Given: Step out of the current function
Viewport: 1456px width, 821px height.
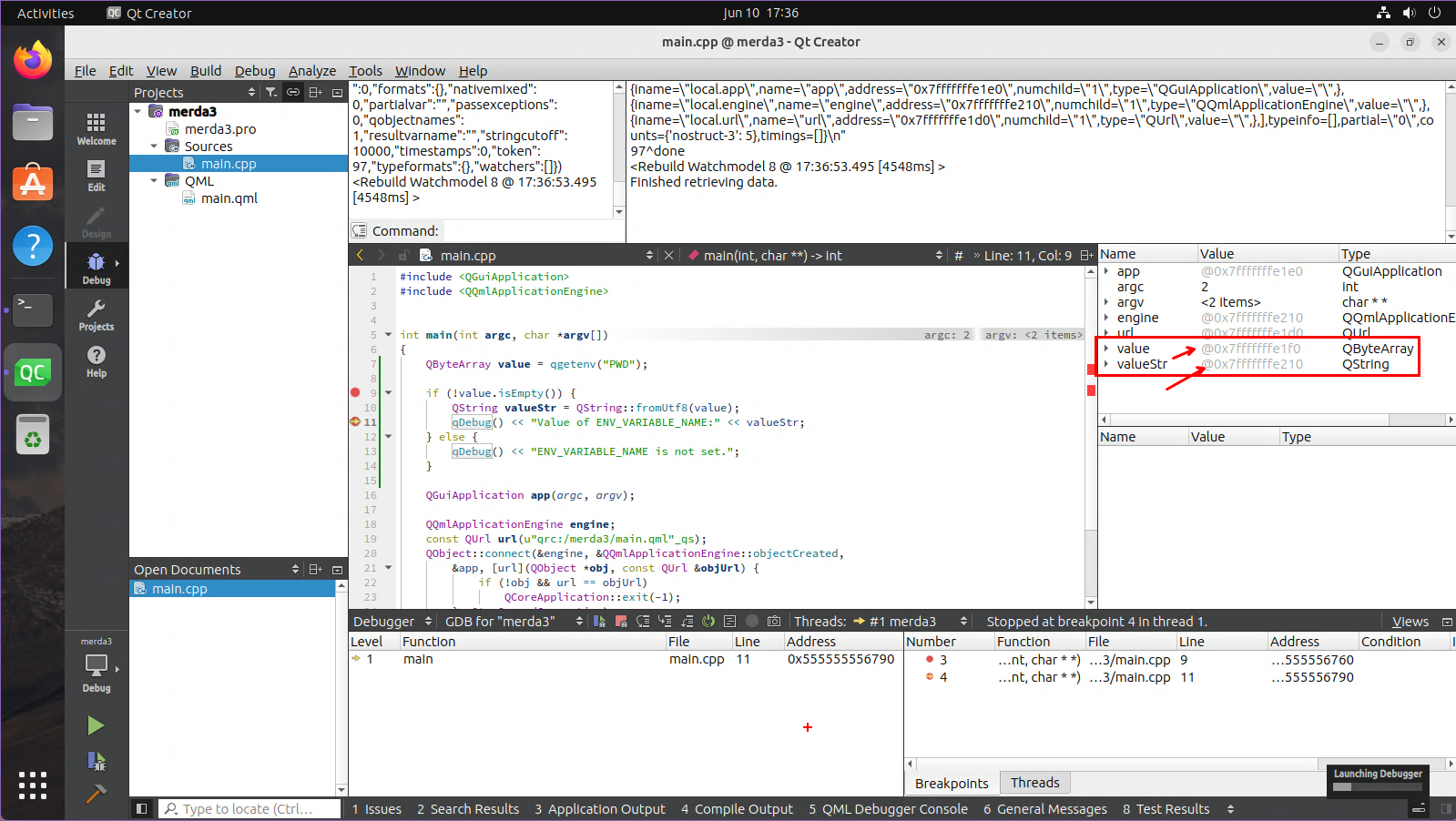Looking at the screenshot, I should click(687, 622).
